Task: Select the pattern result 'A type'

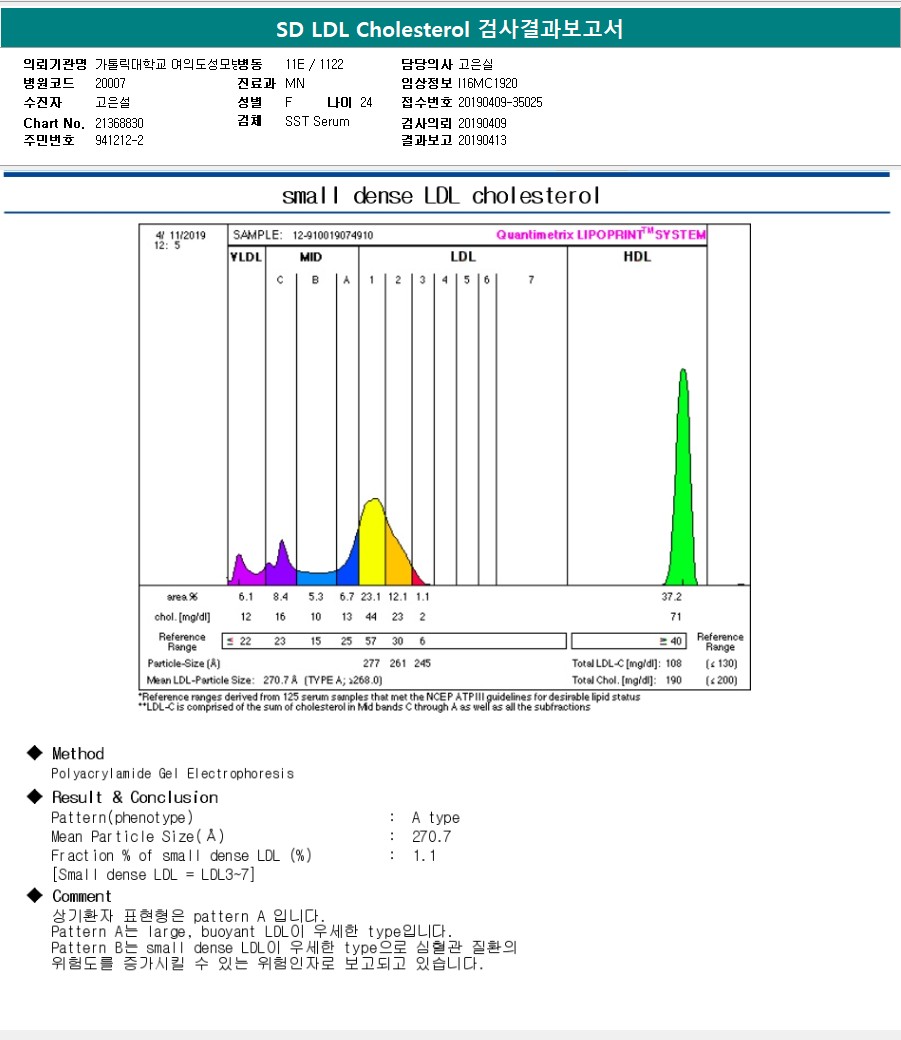Action: click(435, 818)
